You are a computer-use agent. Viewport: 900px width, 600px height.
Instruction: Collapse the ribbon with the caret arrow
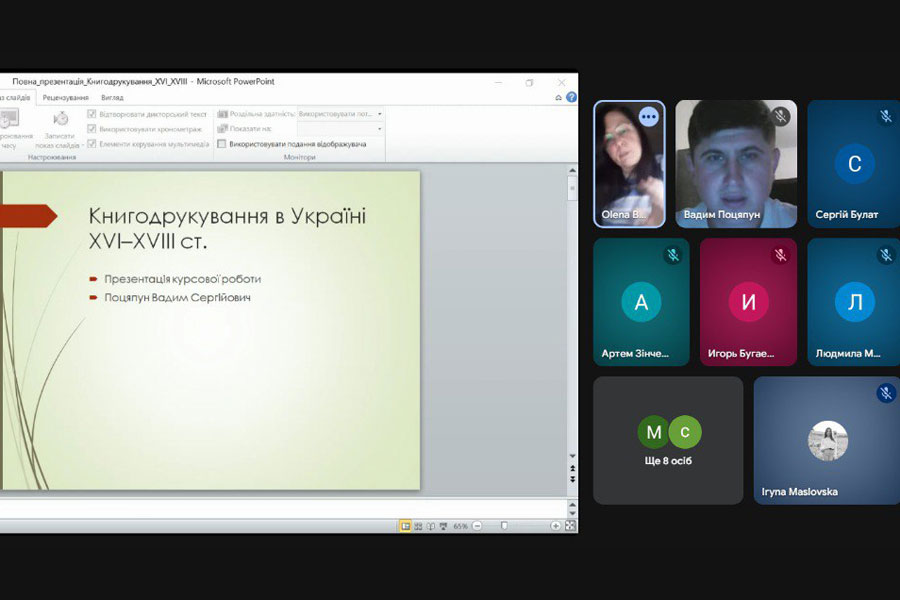(x=558, y=98)
